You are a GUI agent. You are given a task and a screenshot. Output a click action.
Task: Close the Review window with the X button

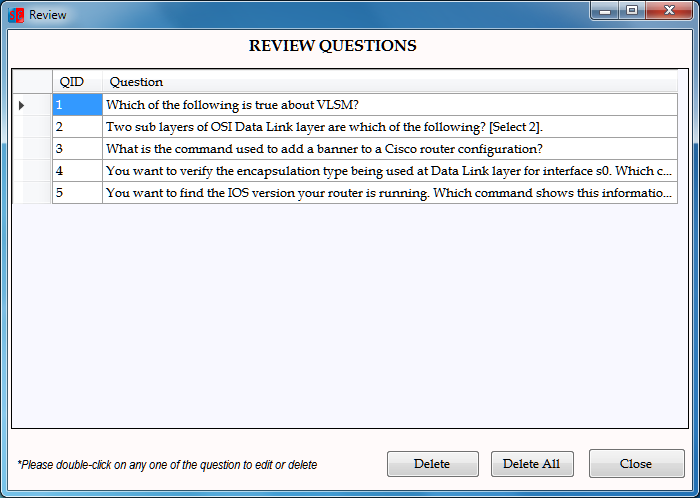tap(669, 11)
